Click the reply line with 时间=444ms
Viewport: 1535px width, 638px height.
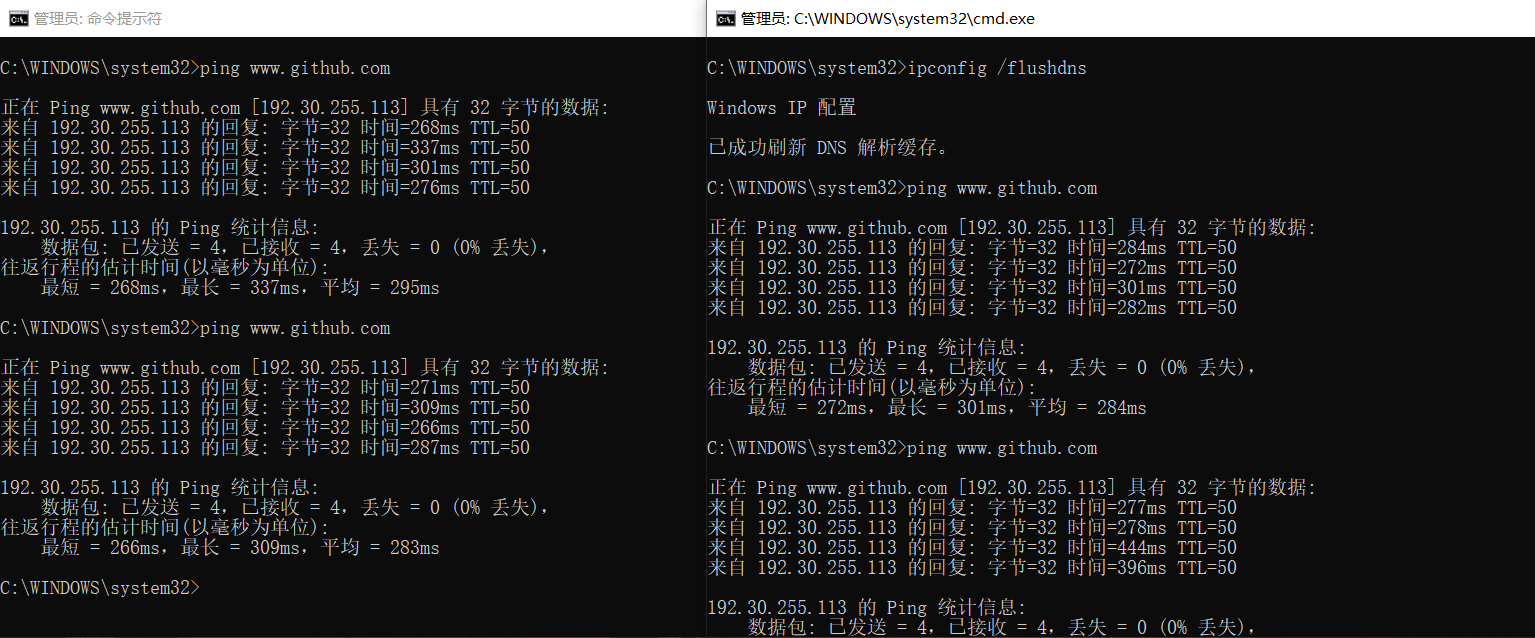[972, 548]
